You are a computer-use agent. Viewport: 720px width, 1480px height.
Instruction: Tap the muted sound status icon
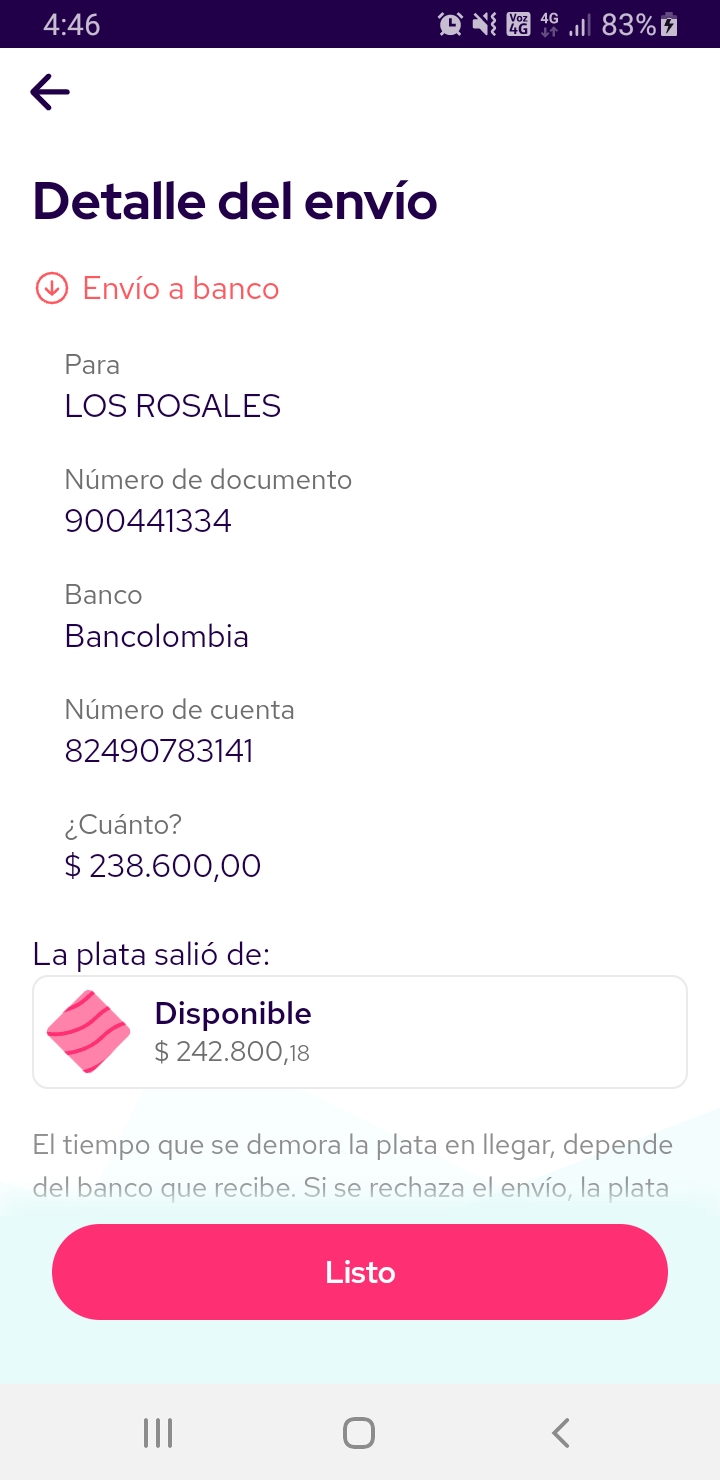[x=484, y=24]
